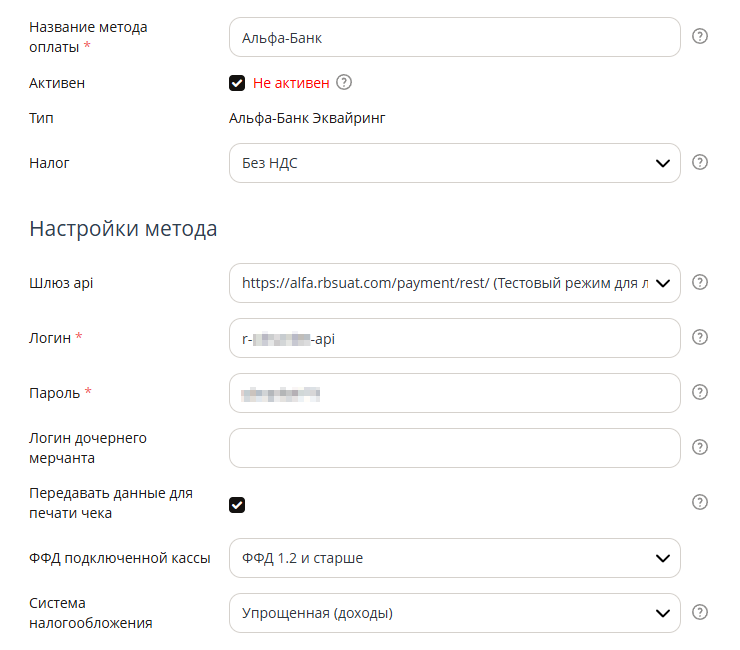Show help icon next to Не активен
Screen dimensions: 740x650
pyautogui.click(x=344, y=82)
